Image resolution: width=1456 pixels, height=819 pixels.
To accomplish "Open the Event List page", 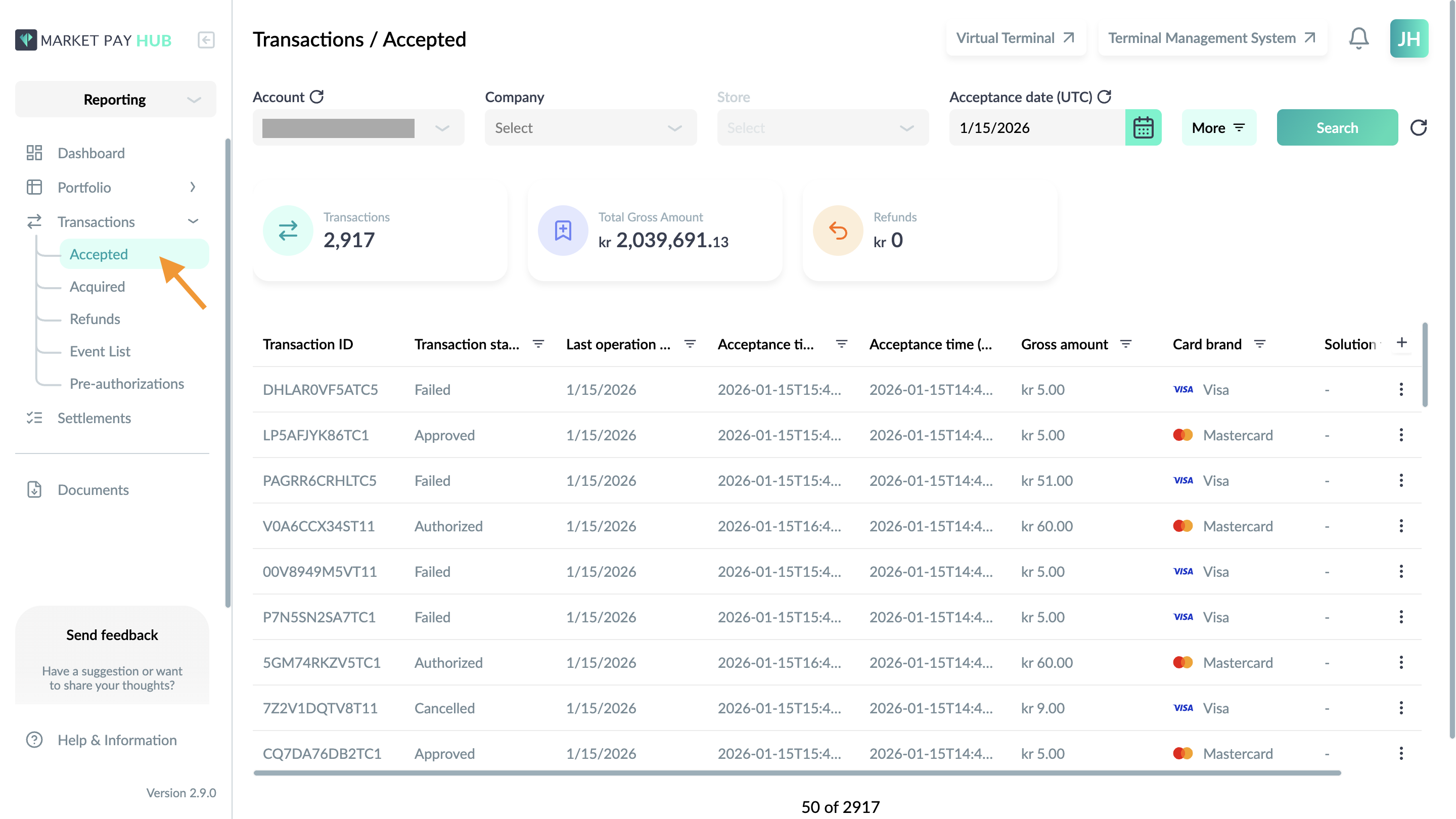I will click(x=100, y=351).
